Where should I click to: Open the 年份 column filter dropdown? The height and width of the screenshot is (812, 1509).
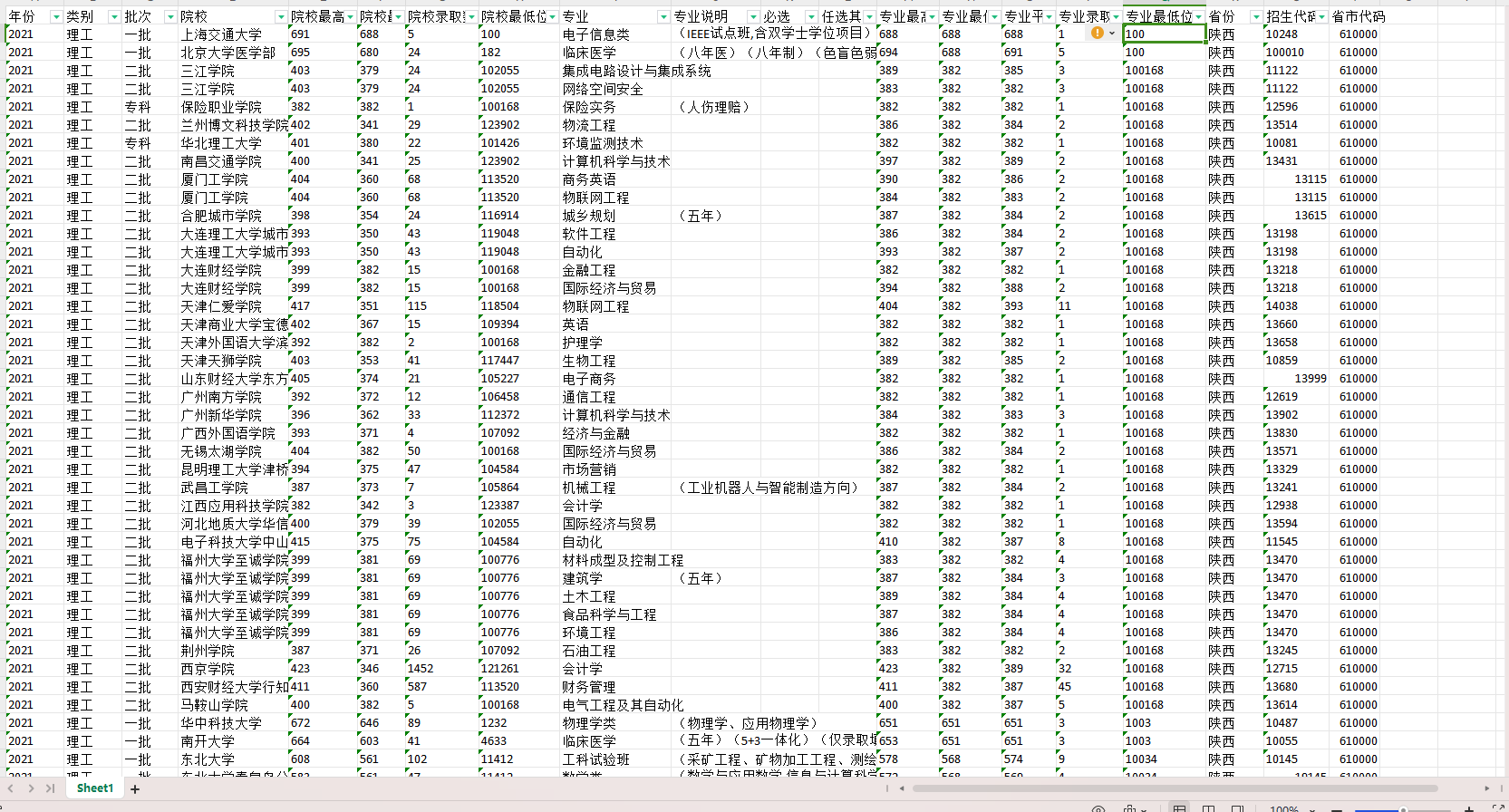click(56, 17)
